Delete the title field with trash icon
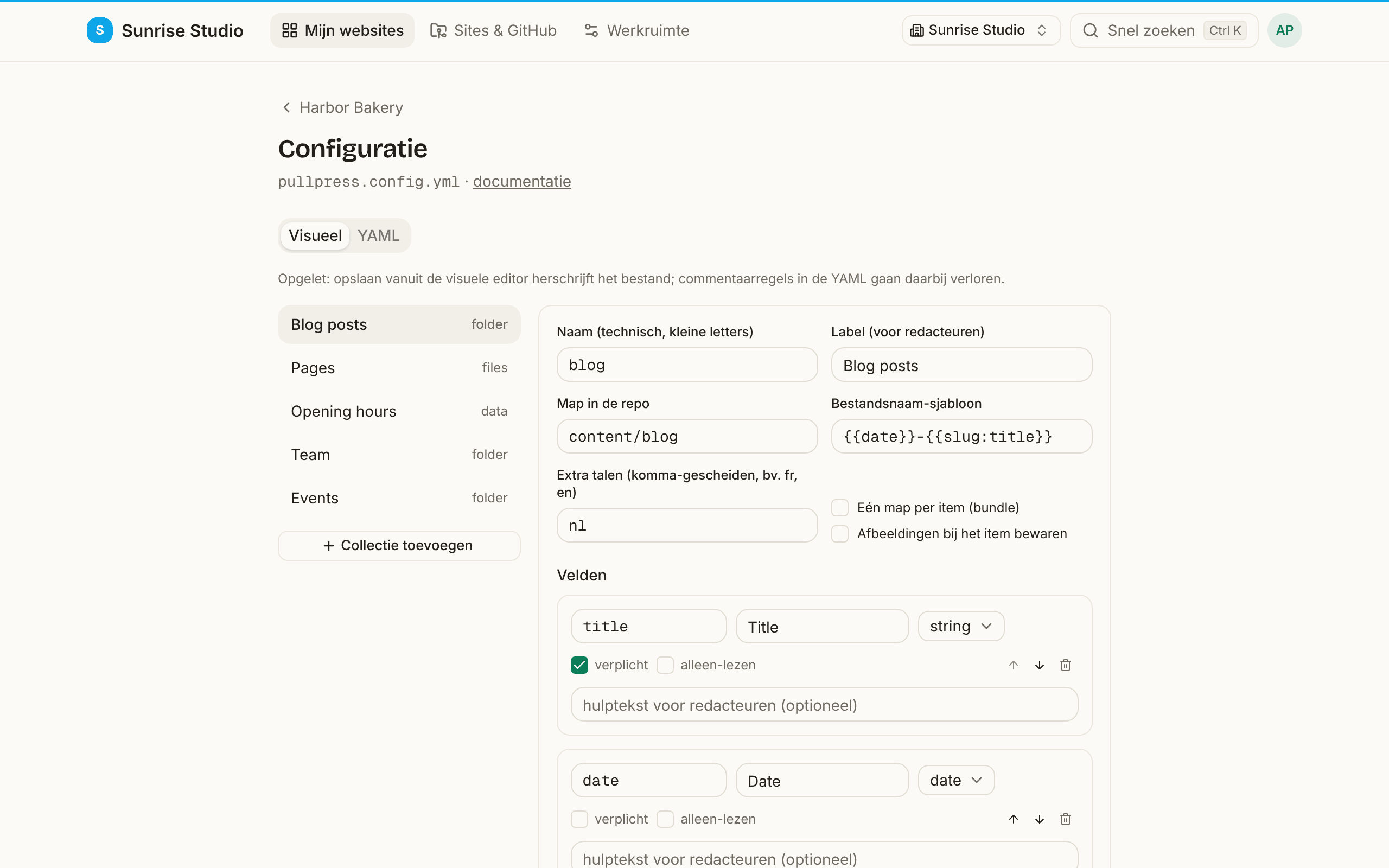Viewport: 1389px width, 868px height. [x=1065, y=665]
